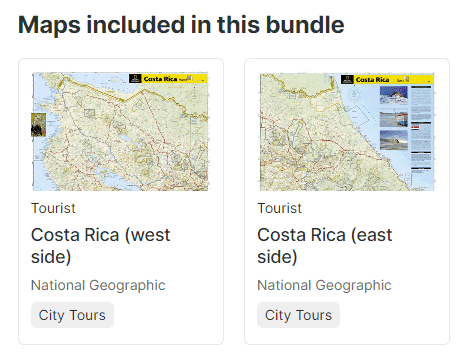Select the City Tours tag on west card
This screenshot has height=362, width=464.
tap(72, 315)
